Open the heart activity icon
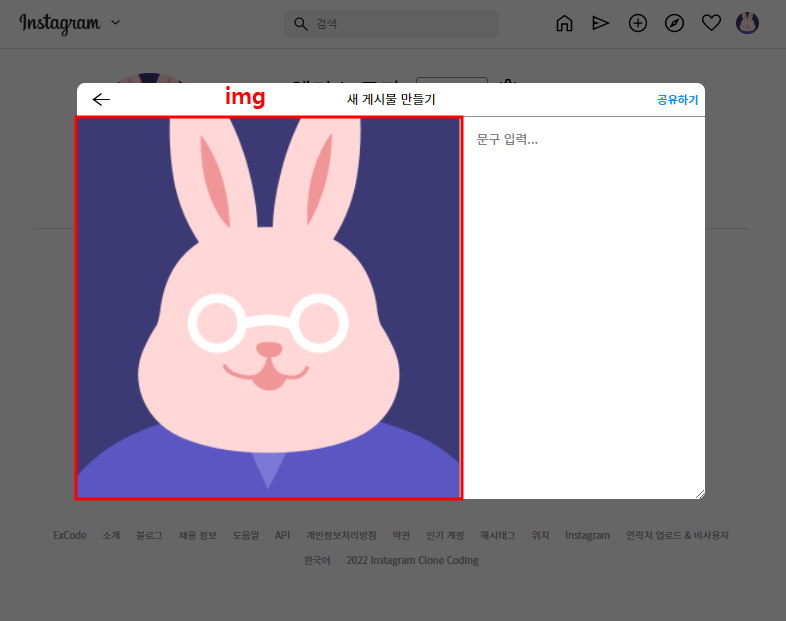This screenshot has width=786, height=621. click(711, 23)
